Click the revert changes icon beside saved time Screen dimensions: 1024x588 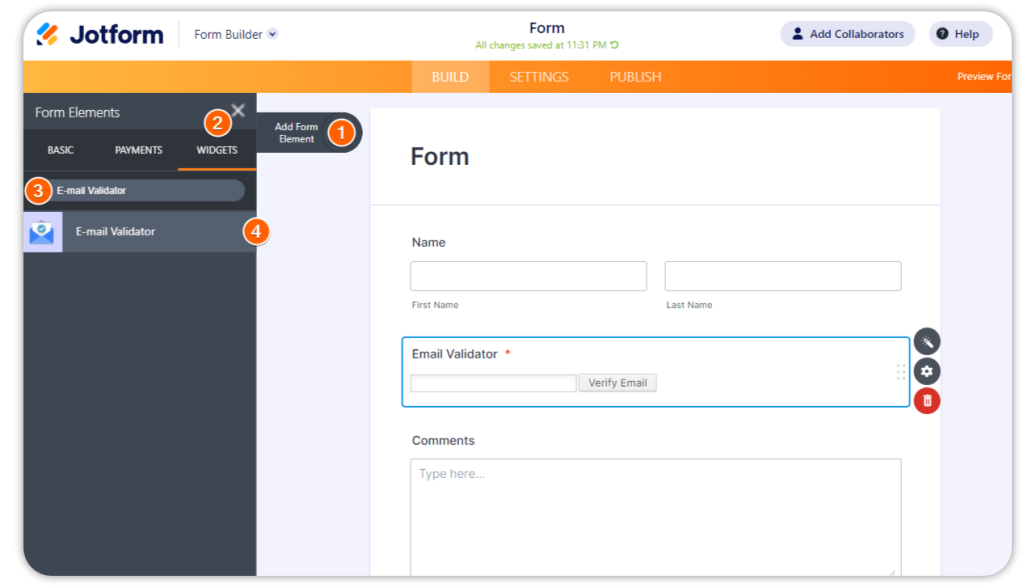pyautogui.click(x=615, y=45)
